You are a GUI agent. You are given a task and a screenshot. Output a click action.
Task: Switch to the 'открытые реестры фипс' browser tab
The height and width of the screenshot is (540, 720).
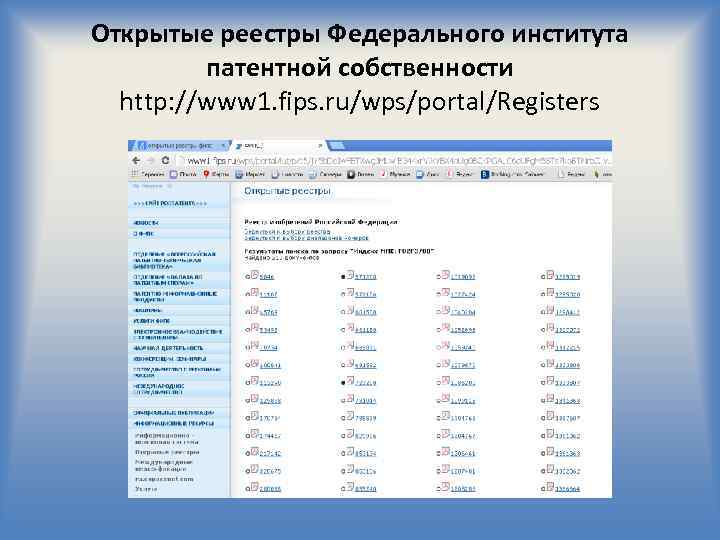(x=180, y=146)
